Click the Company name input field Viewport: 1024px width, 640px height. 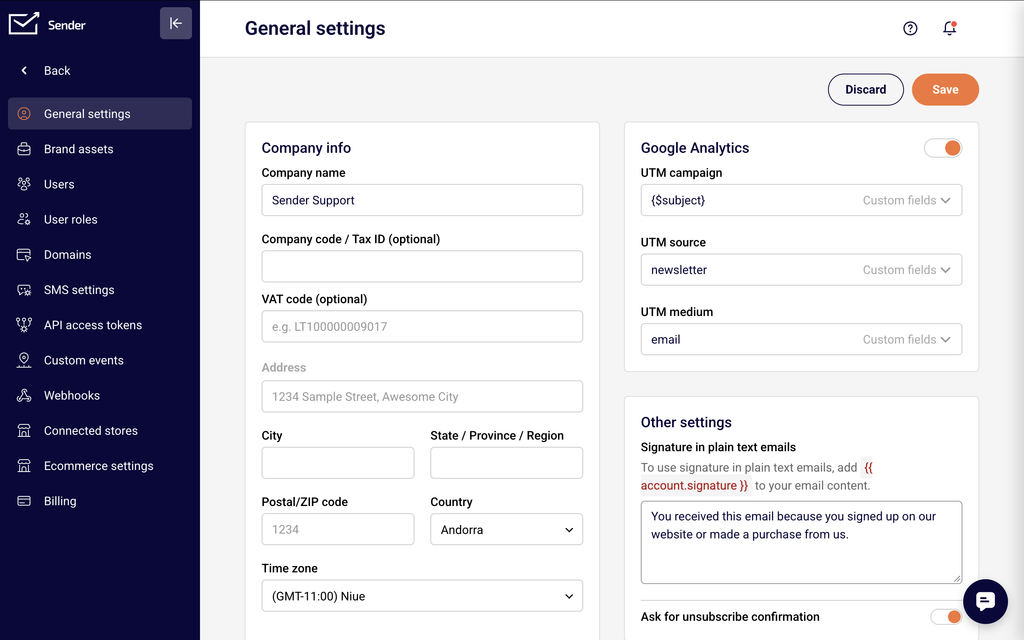pyautogui.click(x=422, y=200)
